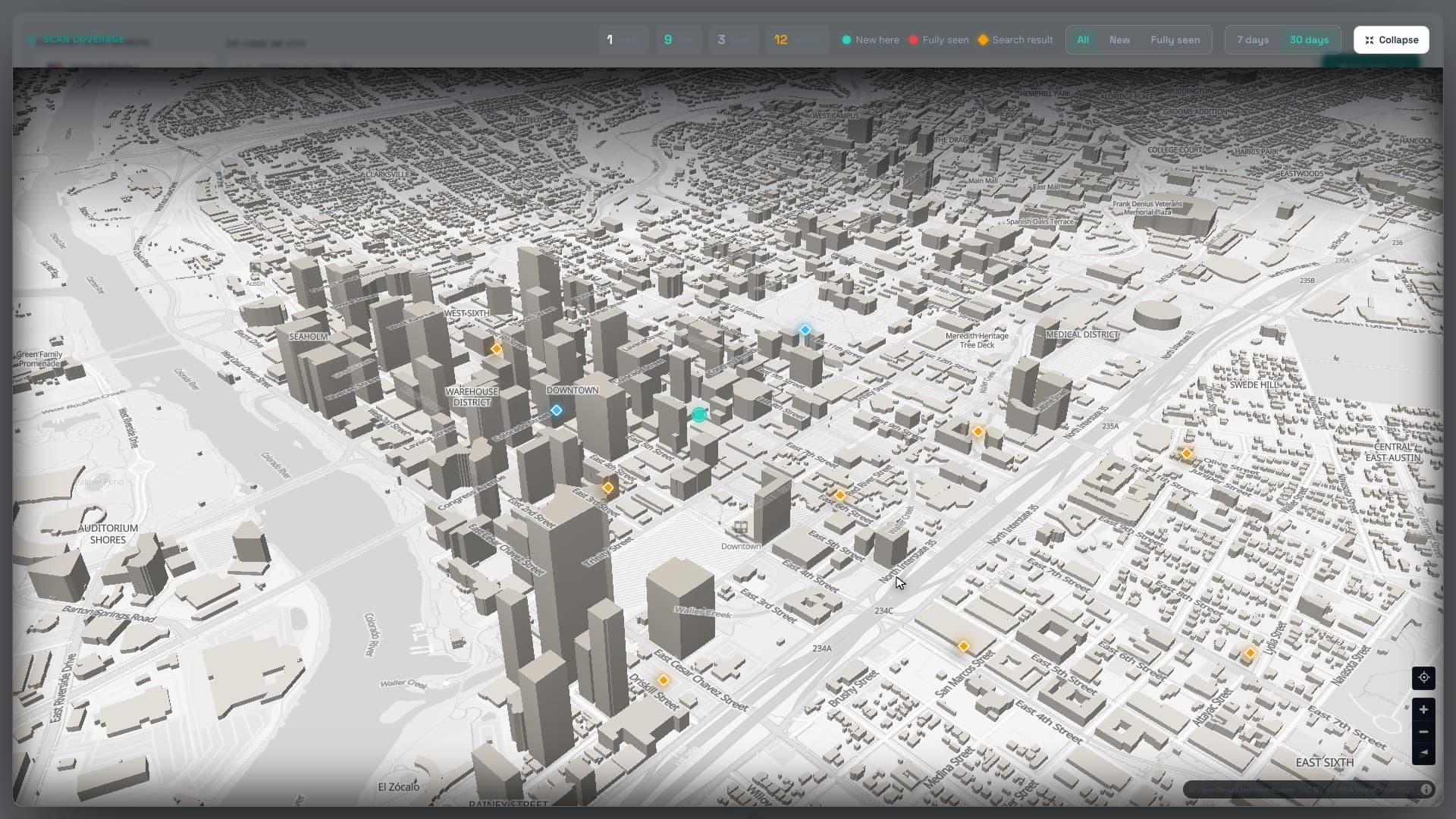
Task: Click orange marker near East 6th Street
Action: 840,495
